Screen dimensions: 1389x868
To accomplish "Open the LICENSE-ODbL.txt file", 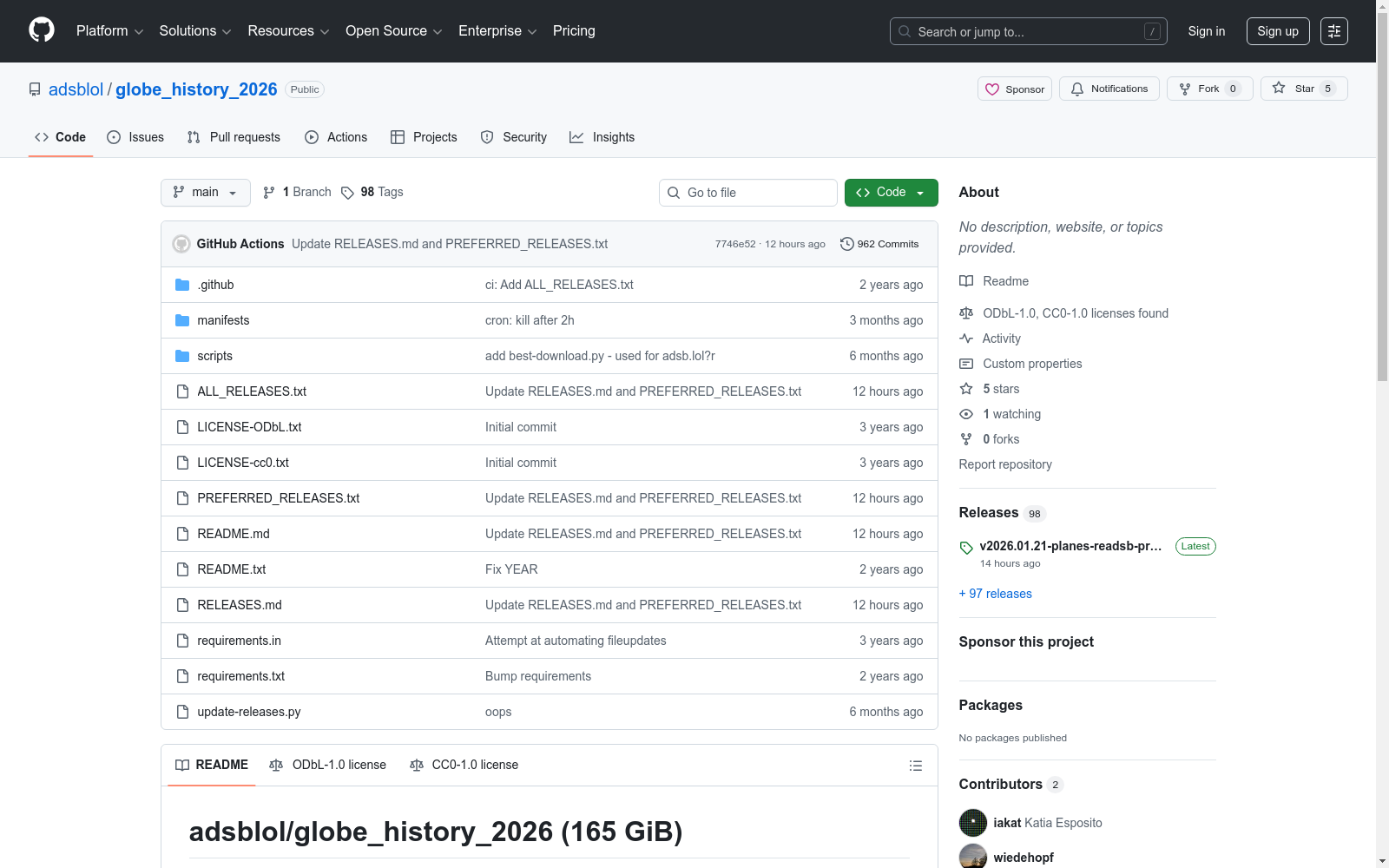I will [x=250, y=427].
